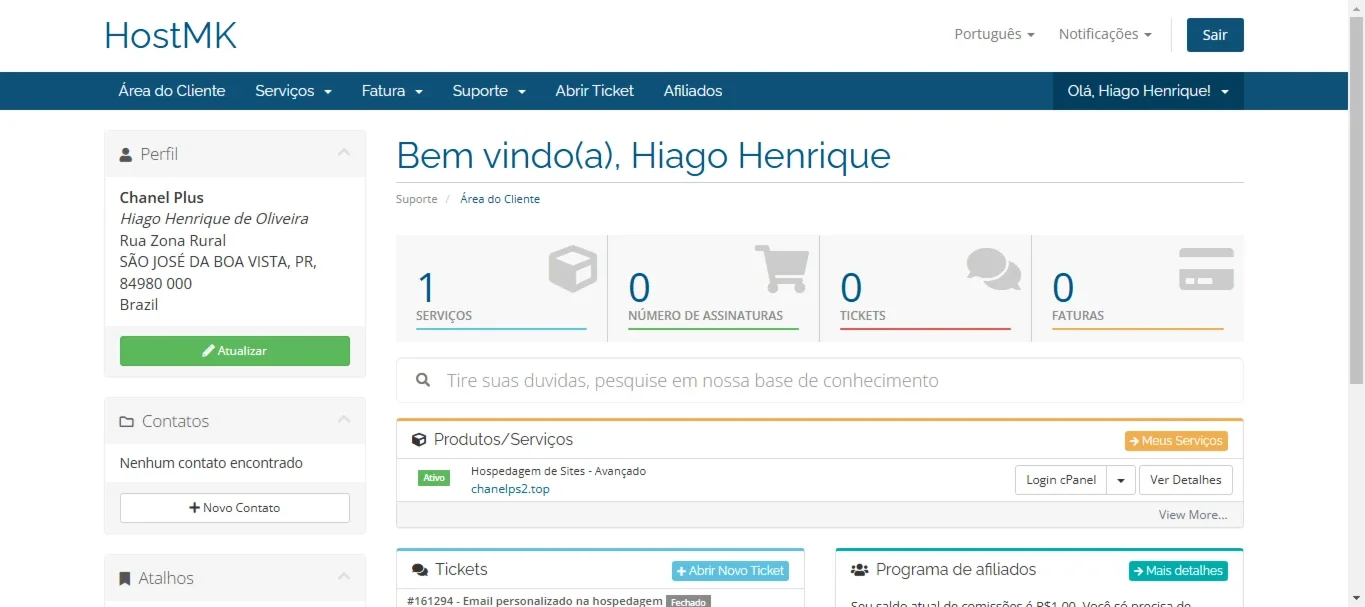Click the knowledge base search field
Viewport: 1365px width, 607px height.
point(820,381)
